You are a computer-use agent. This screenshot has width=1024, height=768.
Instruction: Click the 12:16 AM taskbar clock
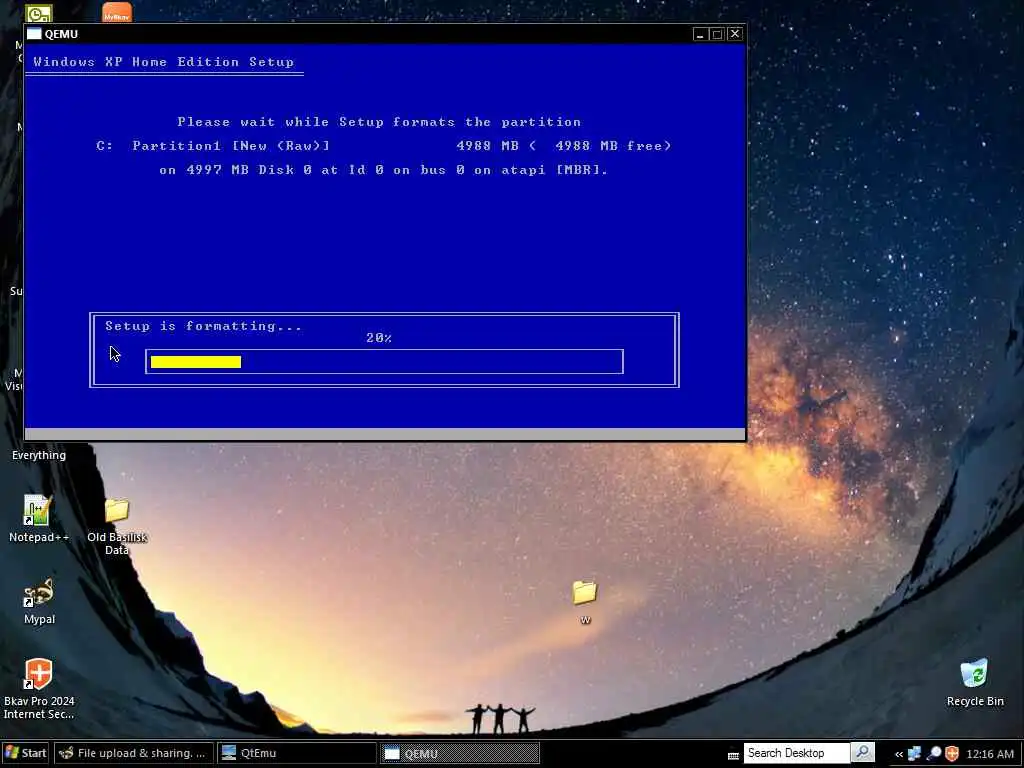989,754
